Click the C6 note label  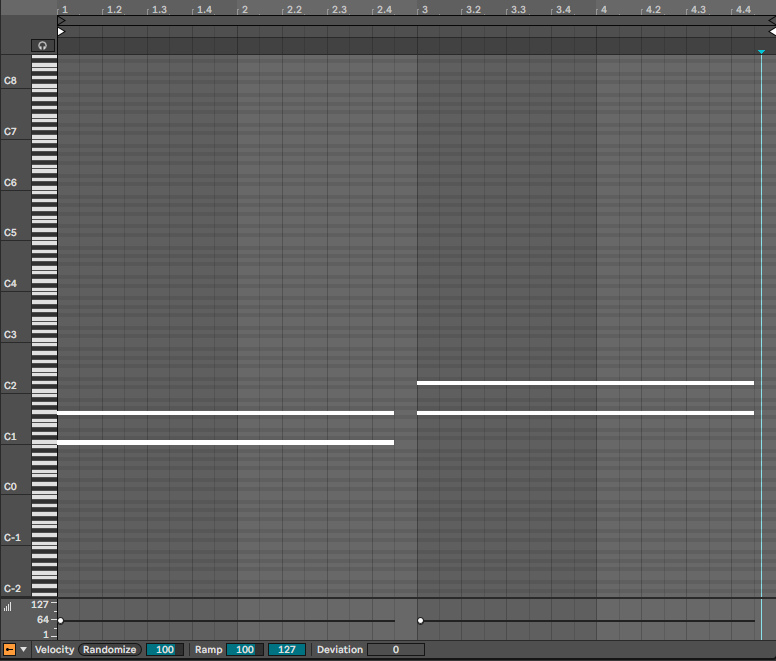click(x=10, y=183)
